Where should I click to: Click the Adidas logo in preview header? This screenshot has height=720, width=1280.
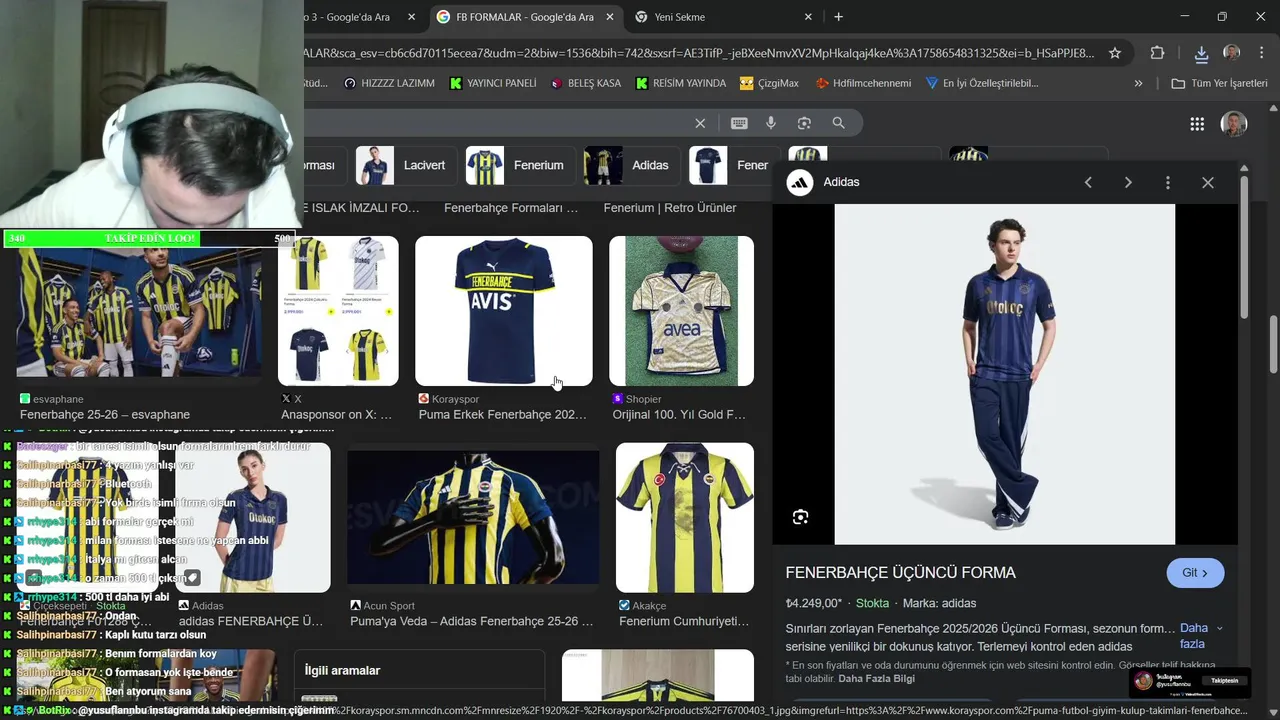[x=800, y=182]
